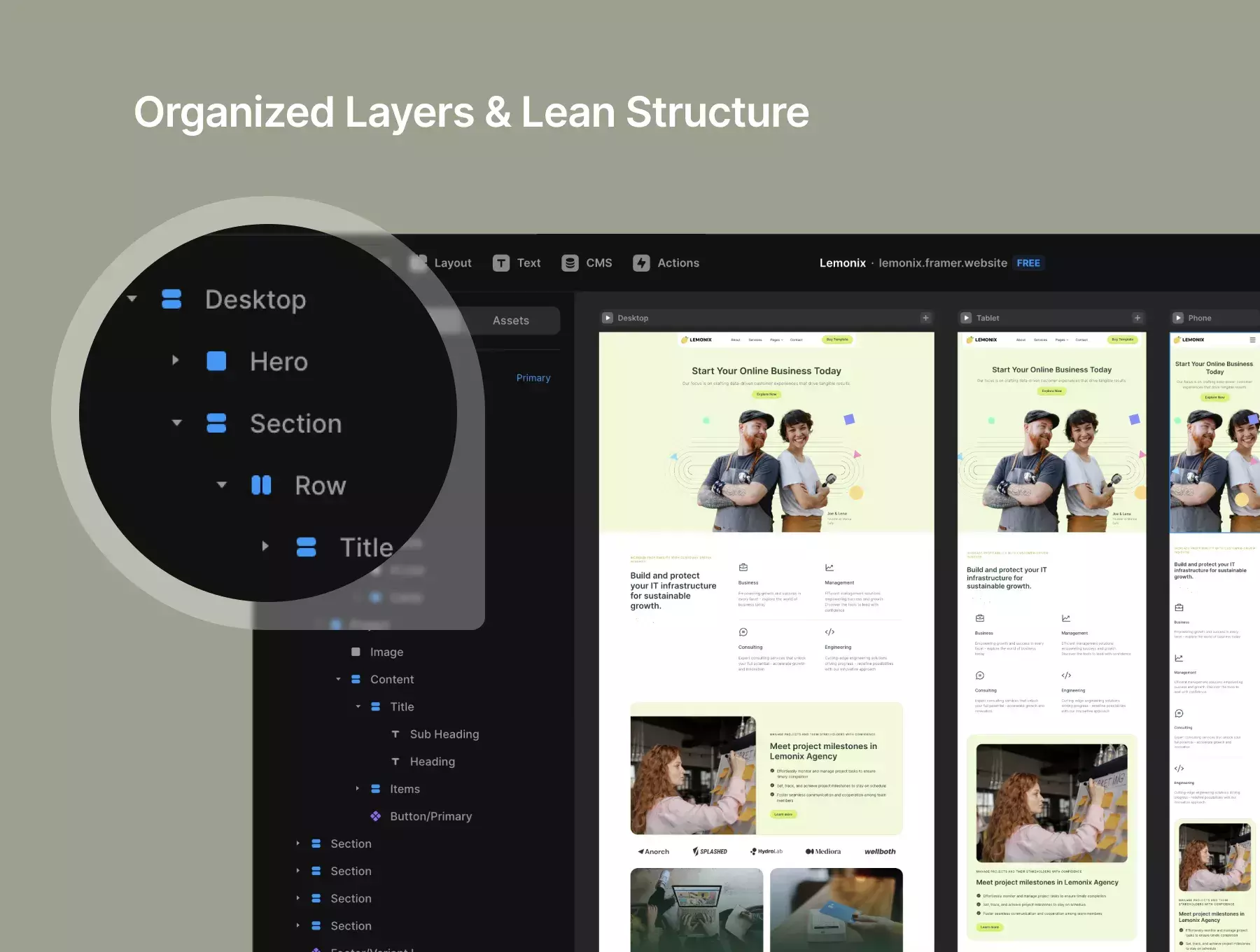
Task: Click the SPLASHED brand logo
Action: [710, 851]
